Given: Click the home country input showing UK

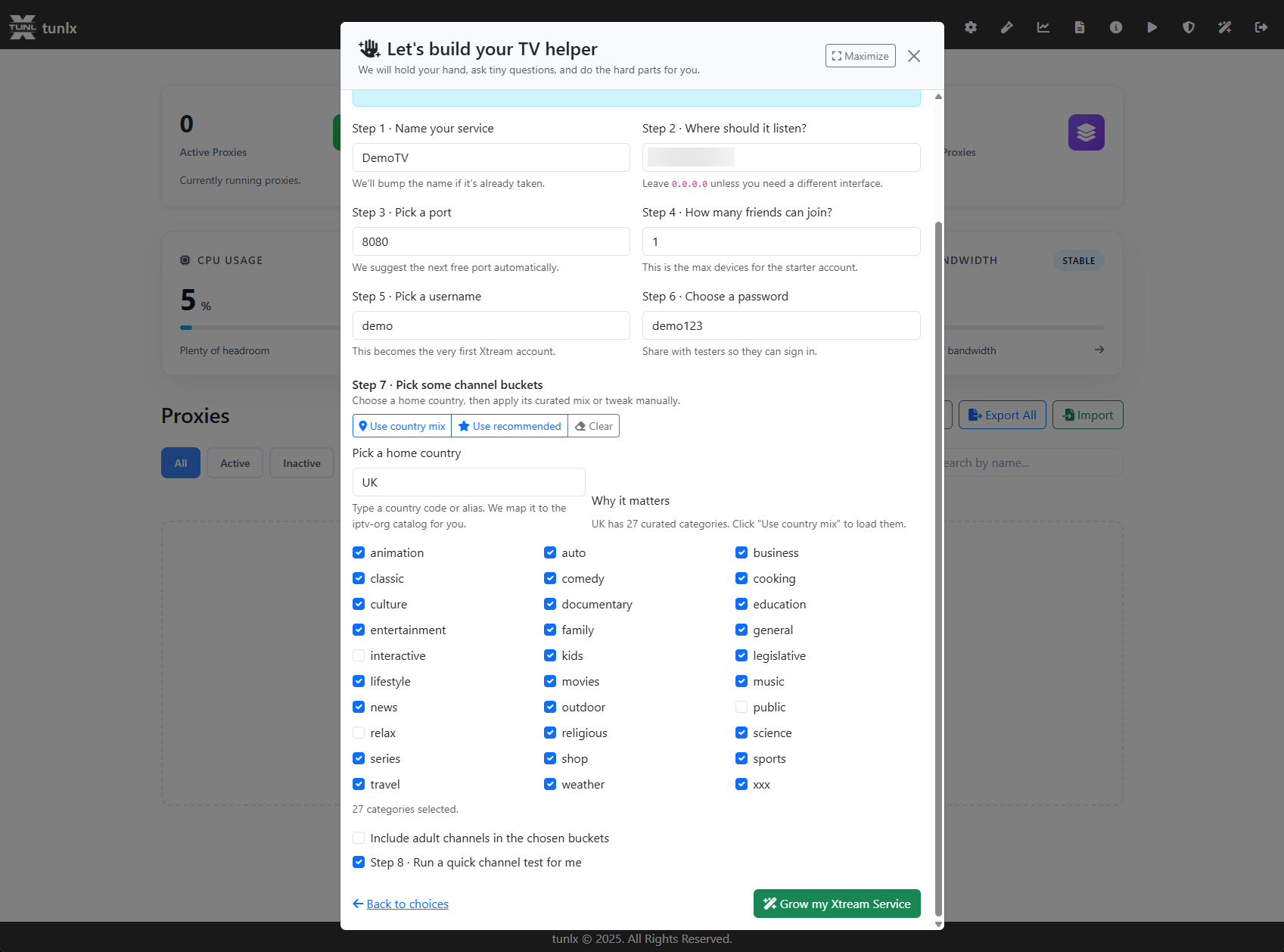Looking at the screenshot, I should pyautogui.click(x=468, y=481).
